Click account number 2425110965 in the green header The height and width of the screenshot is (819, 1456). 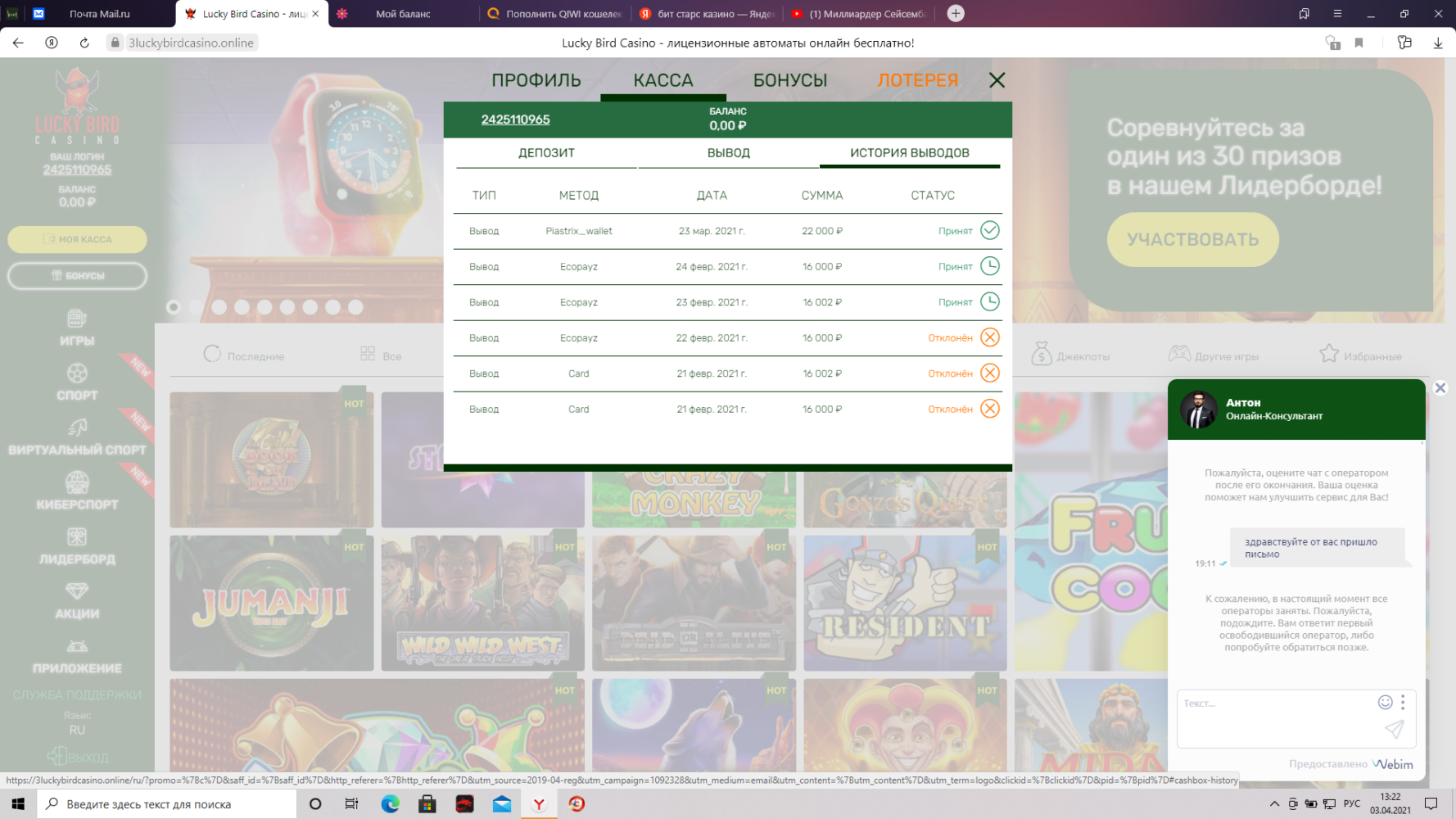[515, 120]
